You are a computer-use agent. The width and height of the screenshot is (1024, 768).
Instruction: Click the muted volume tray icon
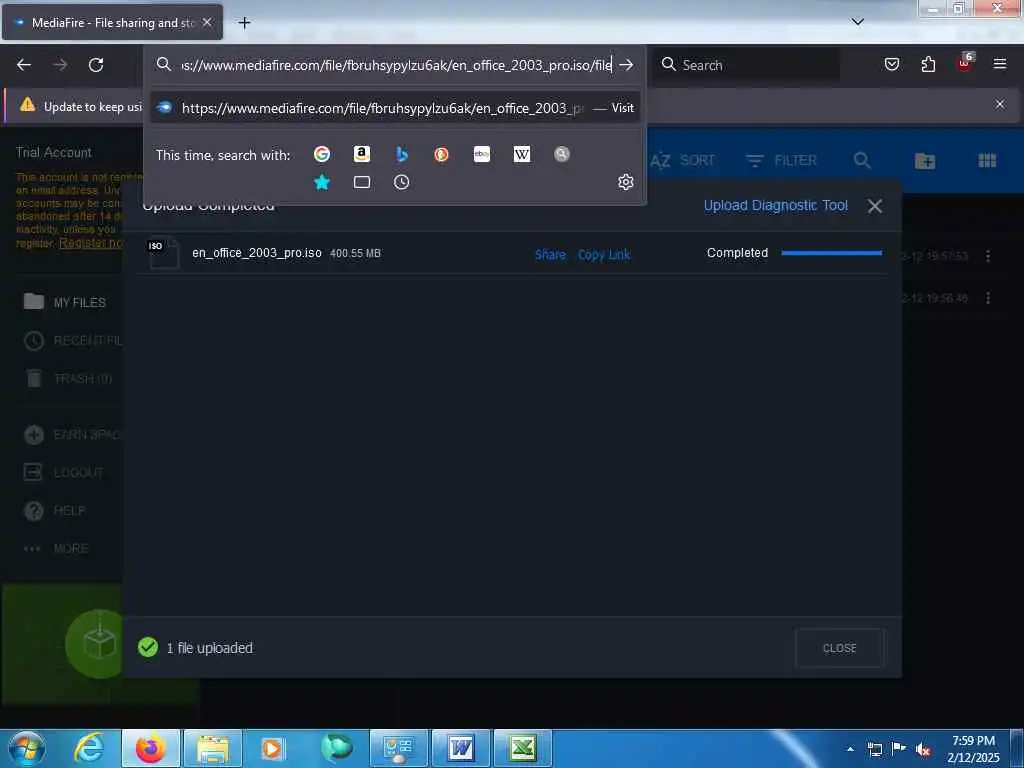pyautogui.click(x=923, y=749)
